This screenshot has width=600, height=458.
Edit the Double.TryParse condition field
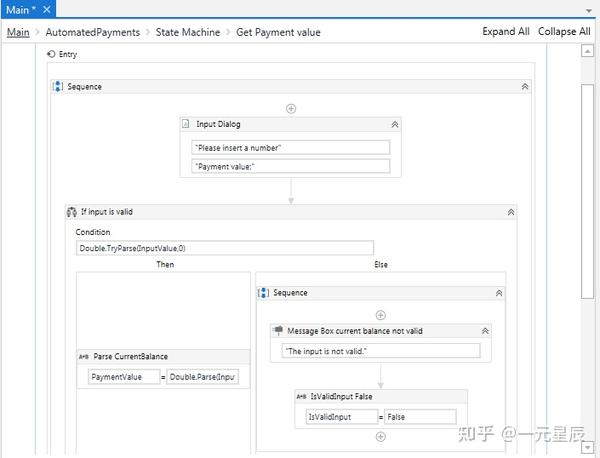pyautogui.click(x=225, y=248)
